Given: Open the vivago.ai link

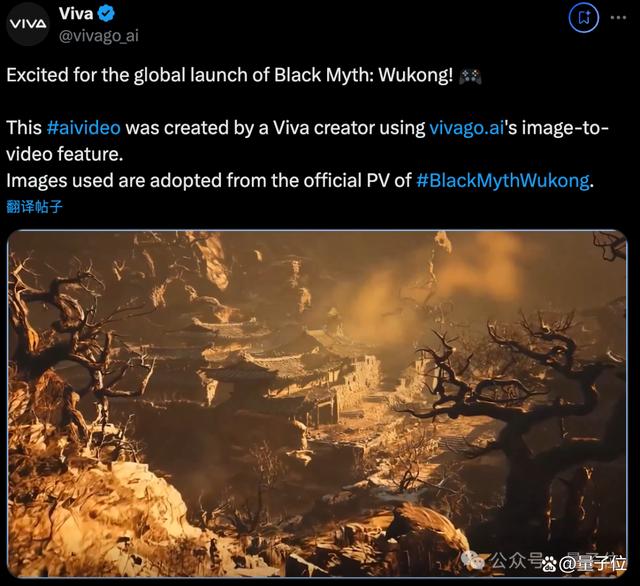Looking at the screenshot, I should tap(467, 128).
